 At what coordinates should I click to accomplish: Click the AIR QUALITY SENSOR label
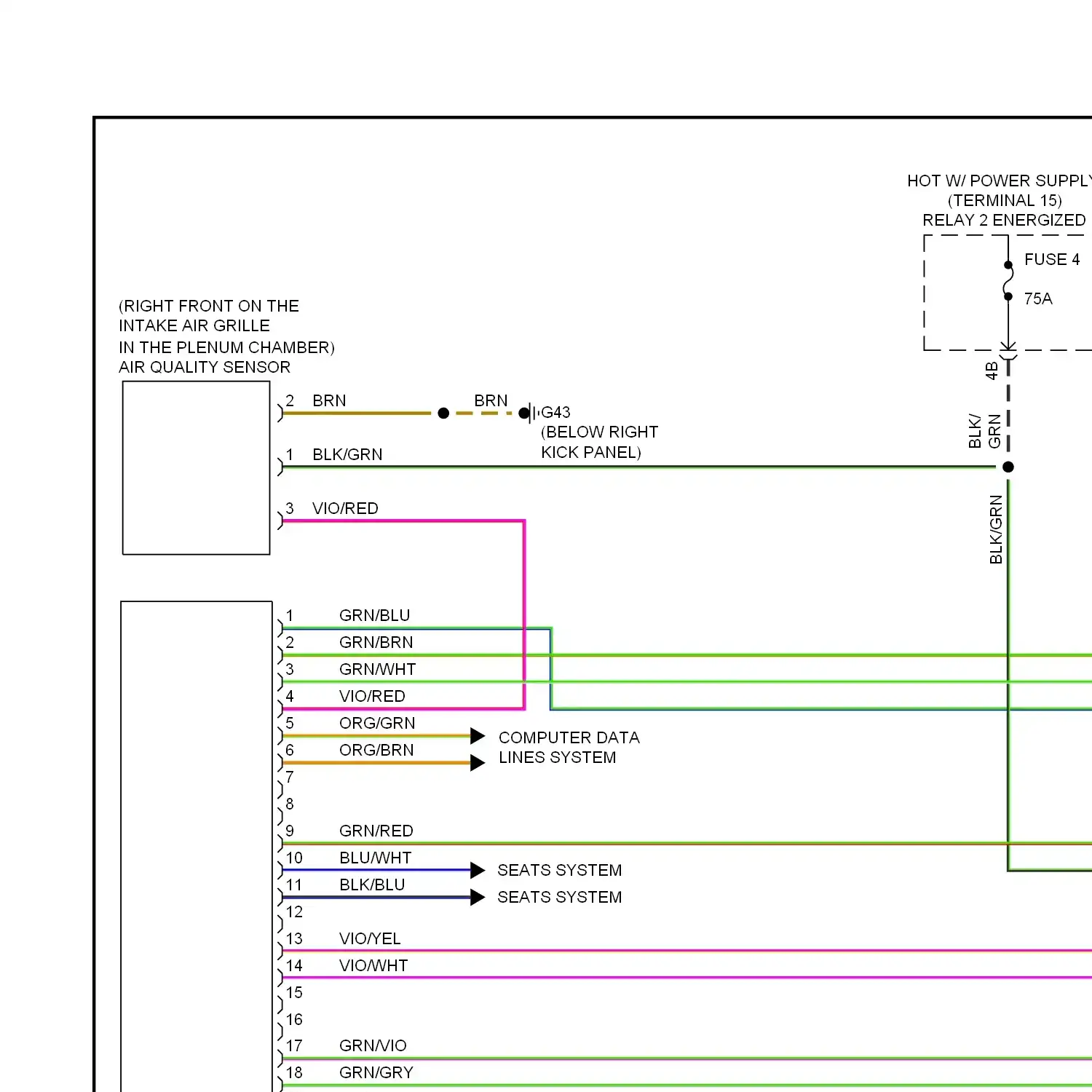point(205,367)
